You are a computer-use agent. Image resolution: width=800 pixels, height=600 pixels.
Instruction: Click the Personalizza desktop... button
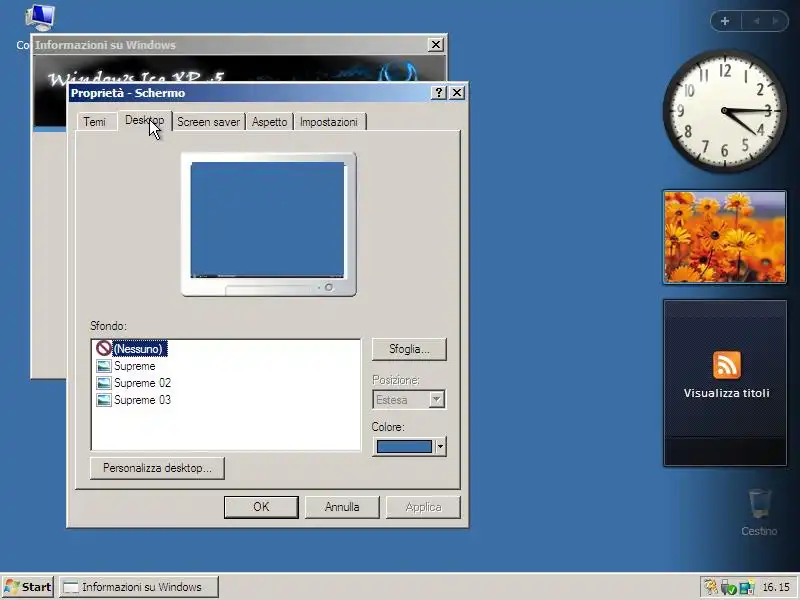tap(157, 468)
